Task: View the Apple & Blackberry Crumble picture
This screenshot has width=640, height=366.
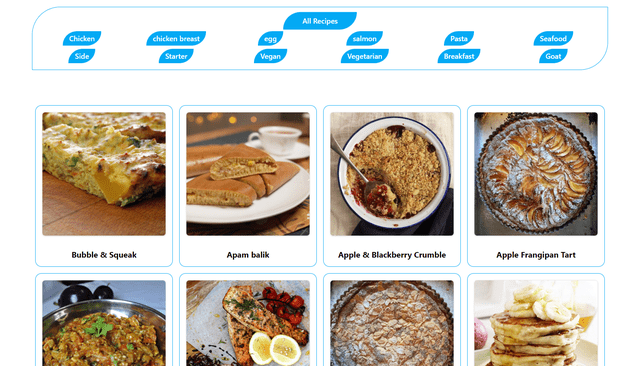Action: (x=392, y=174)
